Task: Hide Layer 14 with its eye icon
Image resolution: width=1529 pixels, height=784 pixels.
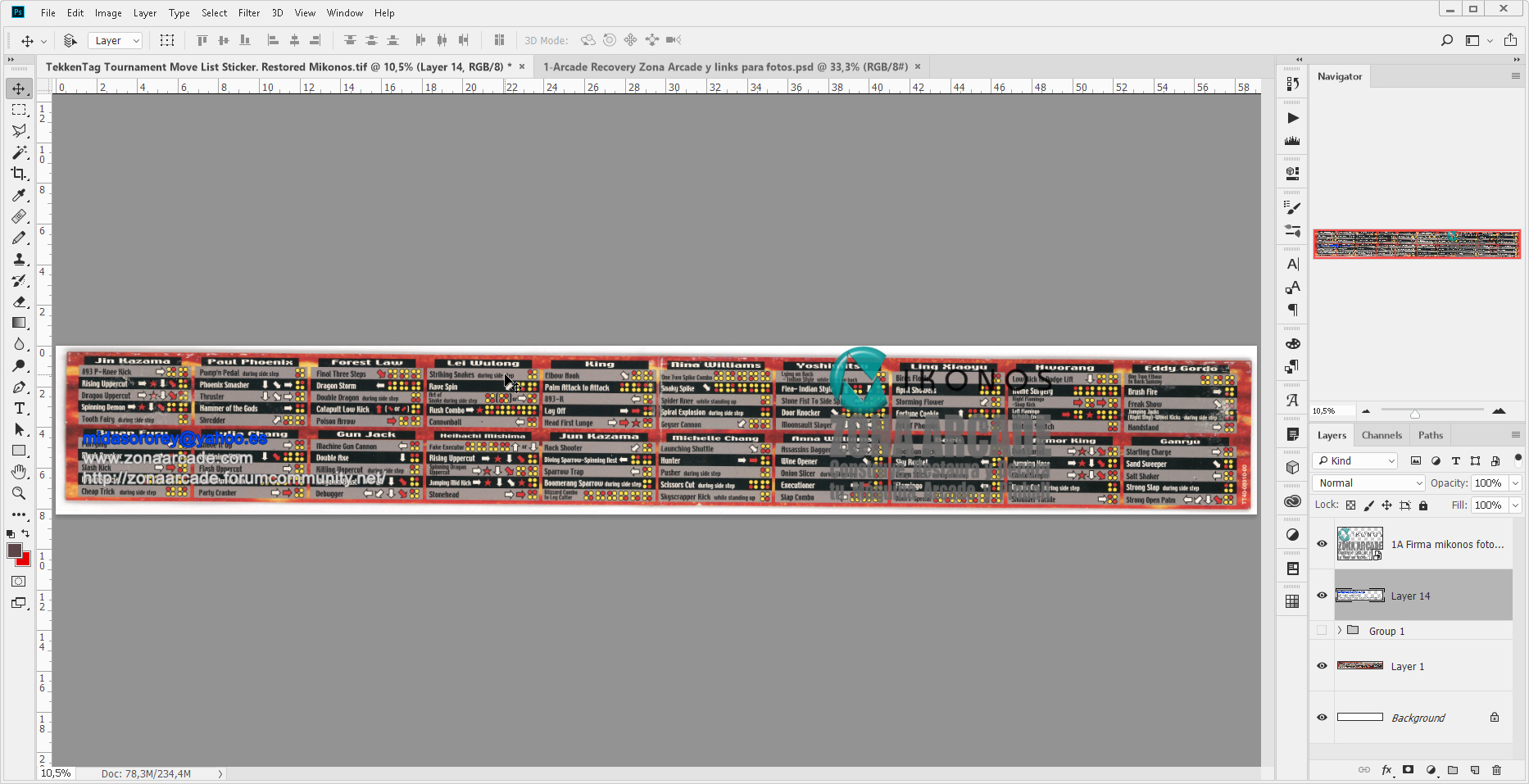Action: click(x=1322, y=596)
